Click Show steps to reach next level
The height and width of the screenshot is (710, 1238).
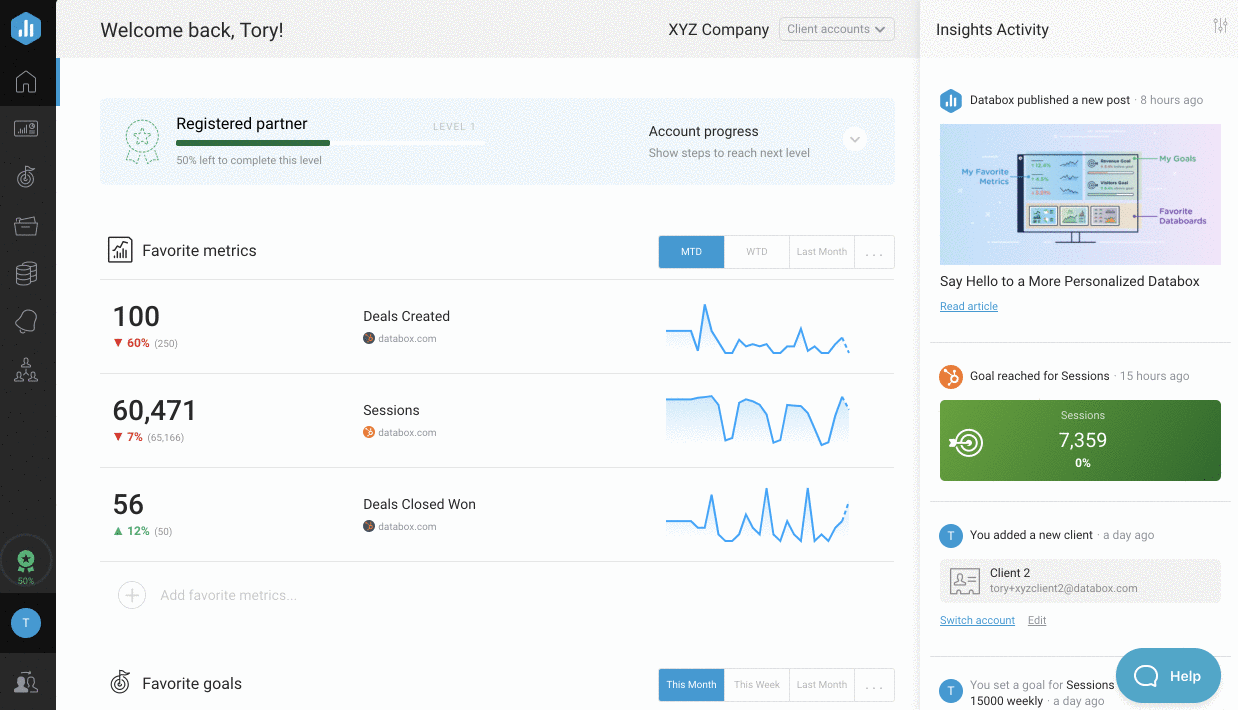pyautogui.click(x=729, y=153)
